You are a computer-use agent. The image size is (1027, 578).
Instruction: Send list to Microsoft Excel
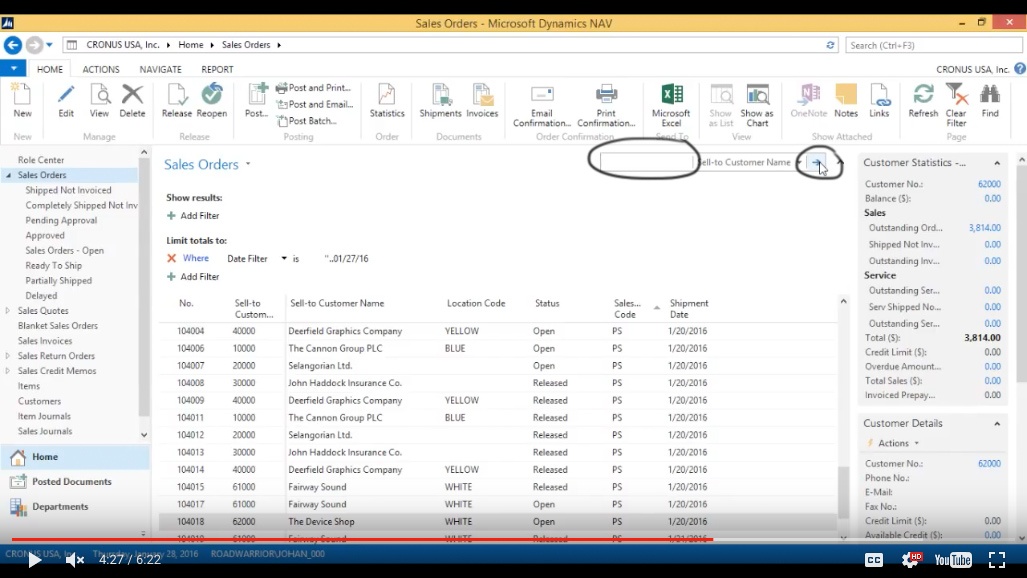coord(671,105)
